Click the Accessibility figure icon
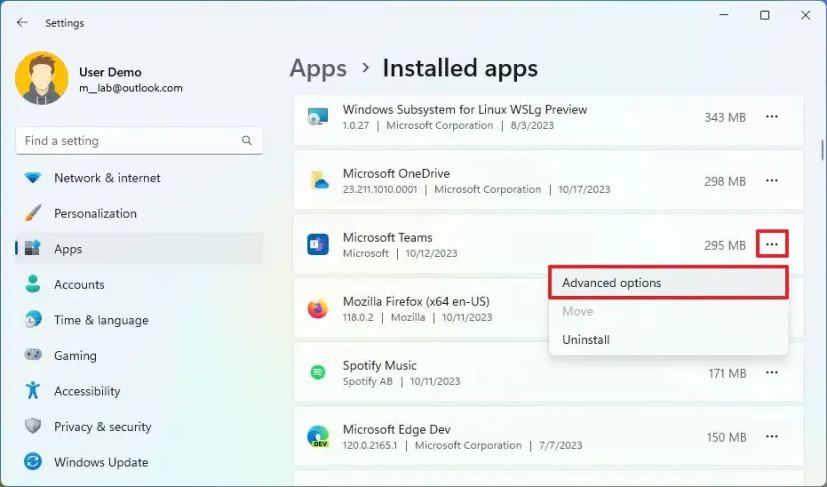827x487 pixels. click(33, 390)
